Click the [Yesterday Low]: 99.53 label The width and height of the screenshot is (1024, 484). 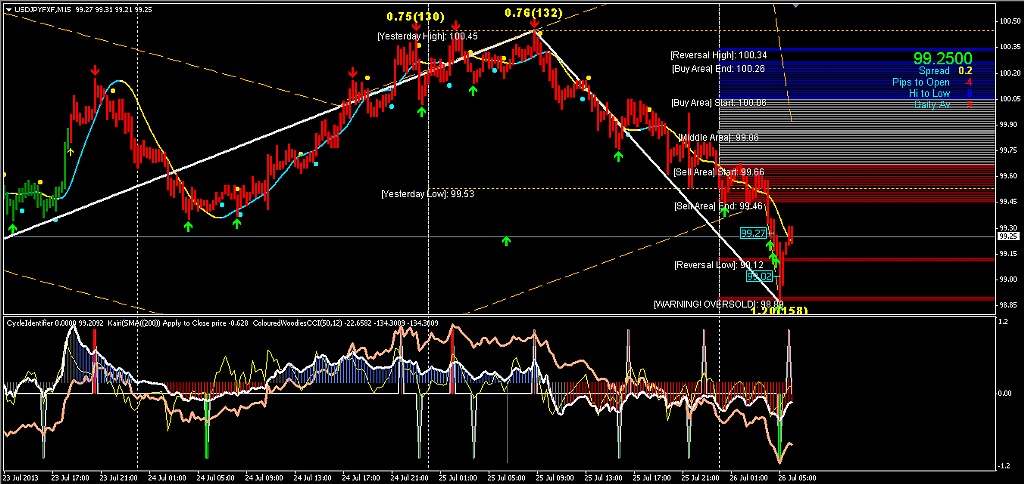pos(428,194)
